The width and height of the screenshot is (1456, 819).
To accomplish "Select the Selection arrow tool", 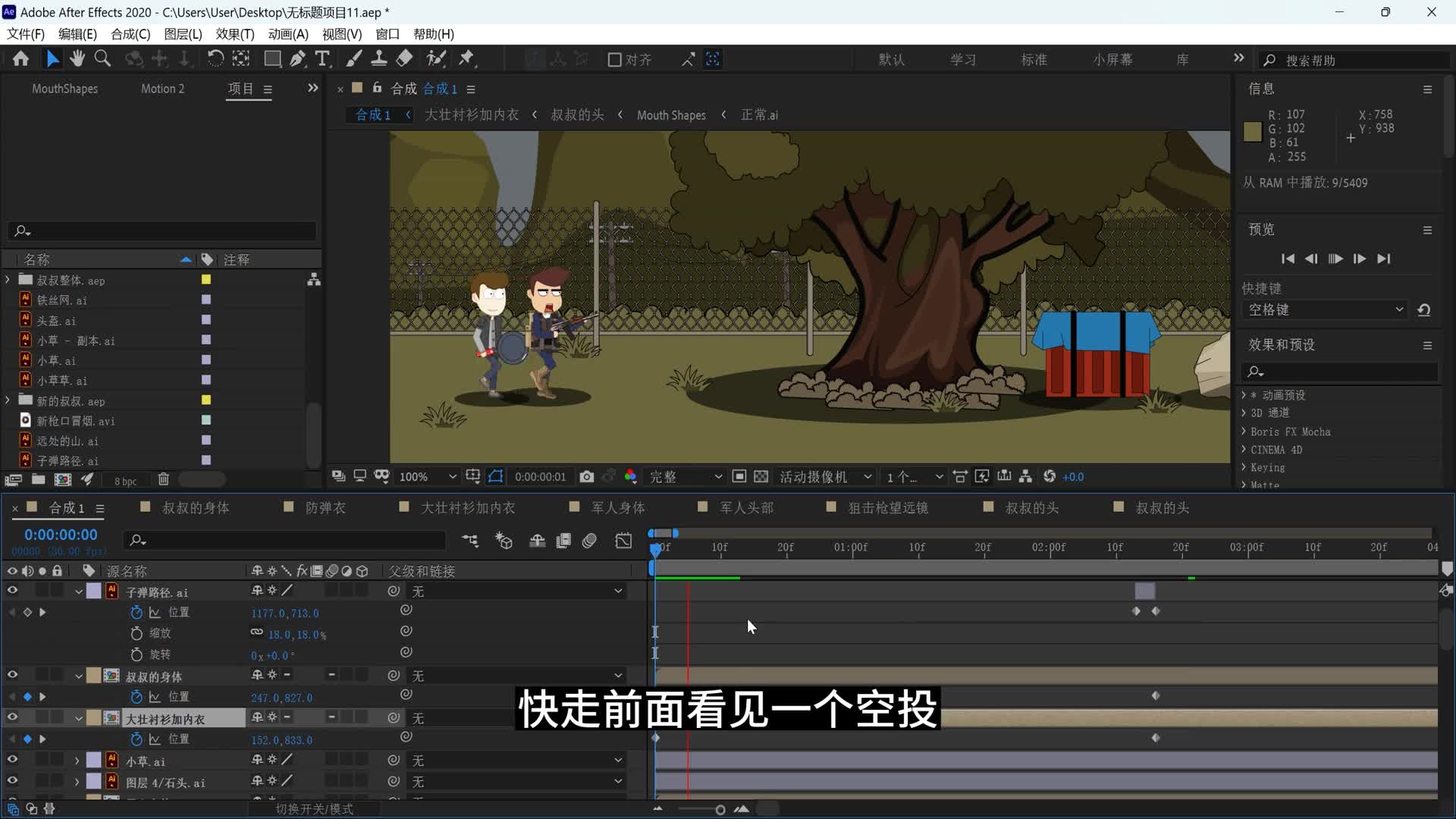I will 52,59.
